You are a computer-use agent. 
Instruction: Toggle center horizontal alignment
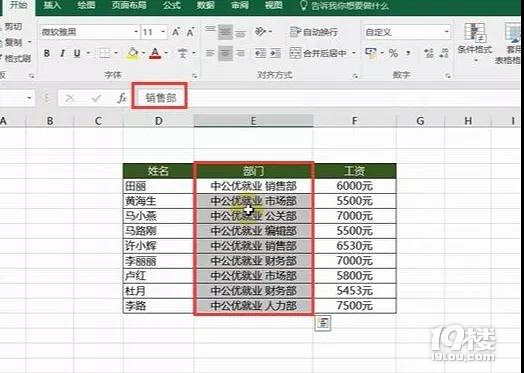tap(225, 53)
